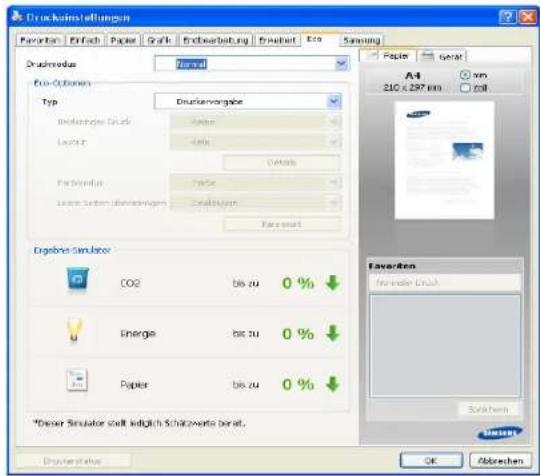Click the Abbrechen button
The width and height of the screenshot is (540, 476).
coord(500,460)
